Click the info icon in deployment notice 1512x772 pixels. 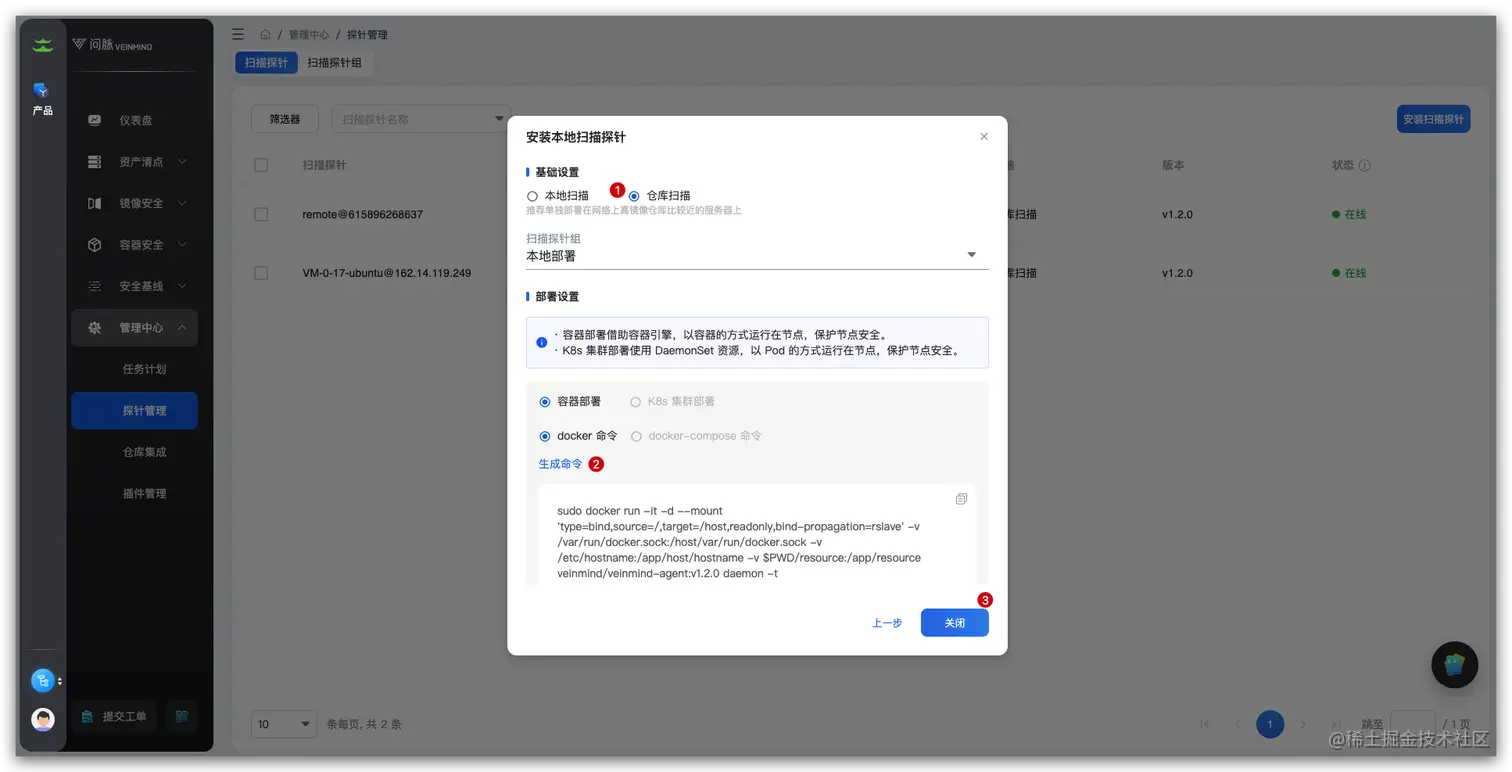coord(542,342)
